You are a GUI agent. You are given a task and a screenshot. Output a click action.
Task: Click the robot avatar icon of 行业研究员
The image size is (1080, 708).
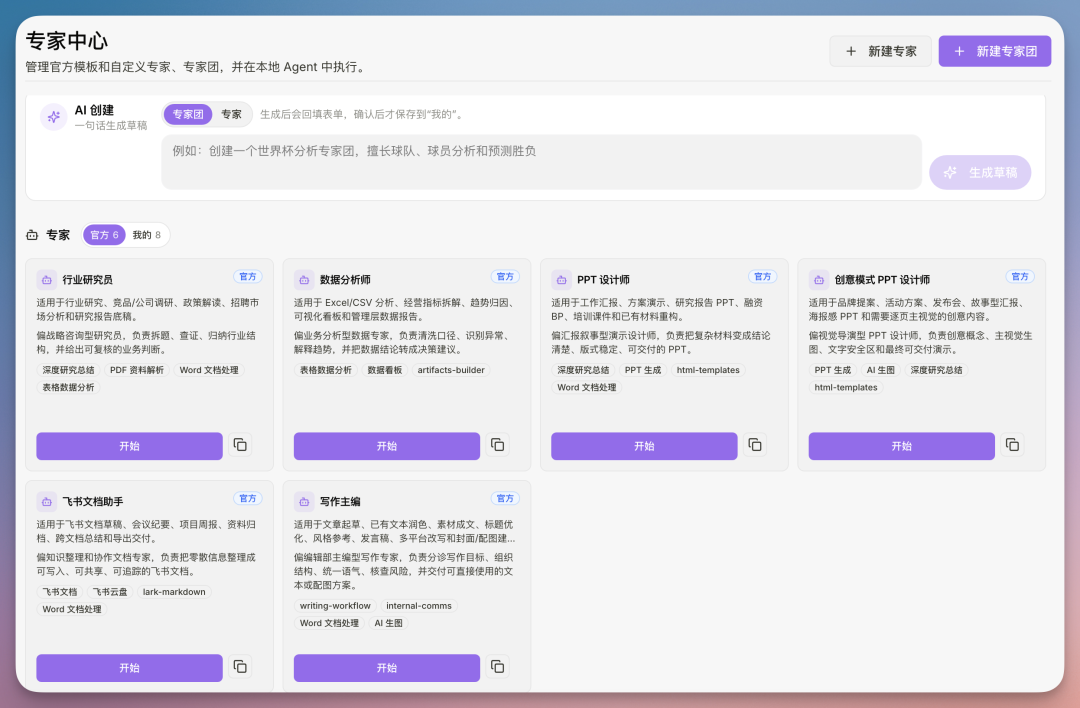click(x=46, y=280)
